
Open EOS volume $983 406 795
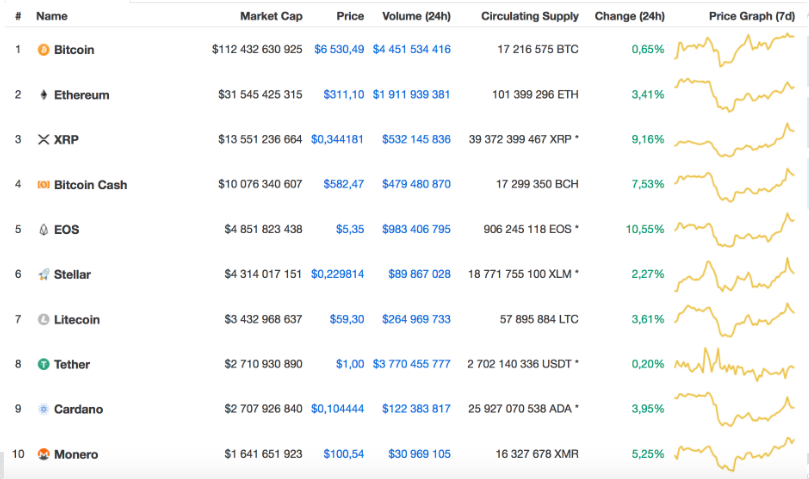pos(416,229)
